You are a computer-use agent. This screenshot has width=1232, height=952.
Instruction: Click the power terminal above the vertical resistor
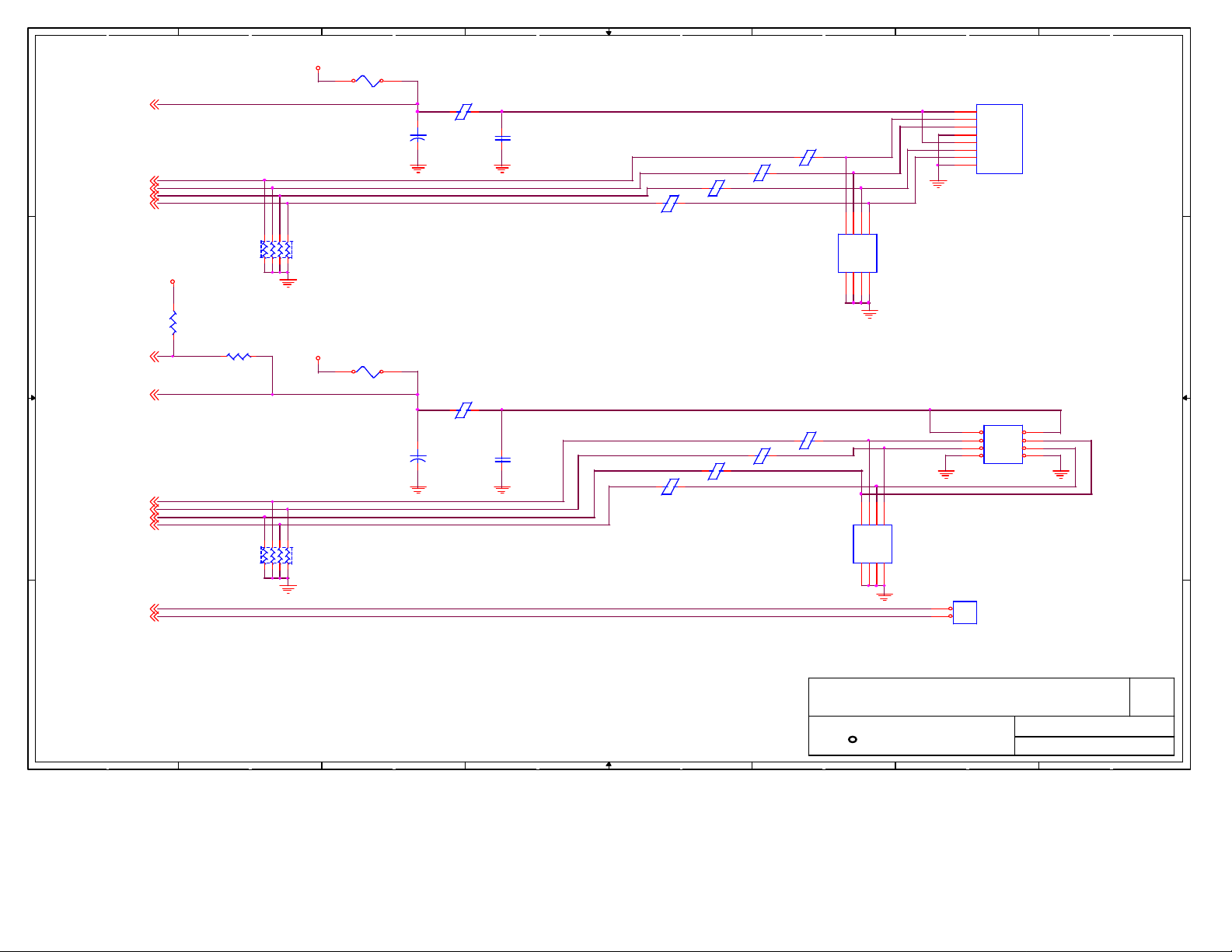pos(173,282)
